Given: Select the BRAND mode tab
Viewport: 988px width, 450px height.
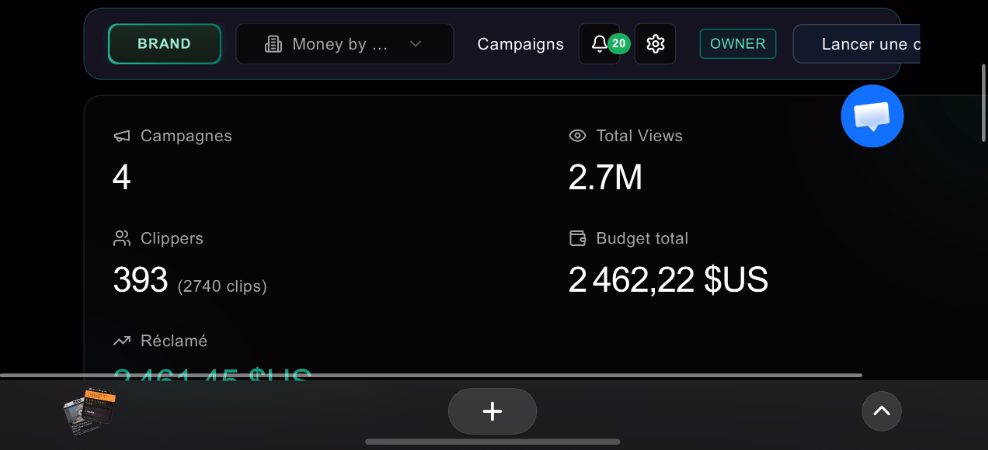Looking at the screenshot, I should 164,44.
